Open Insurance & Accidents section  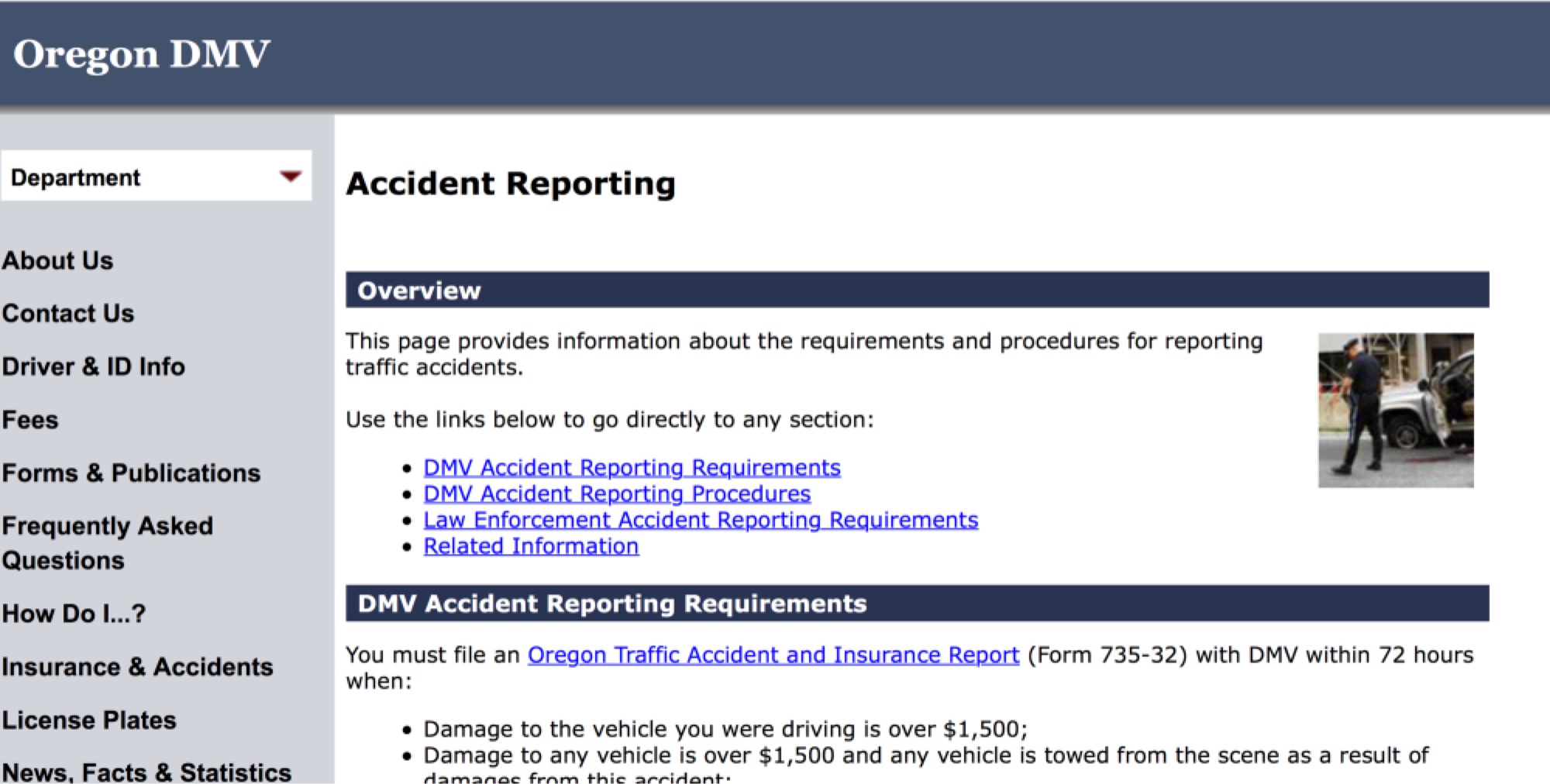pyautogui.click(x=137, y=666)
